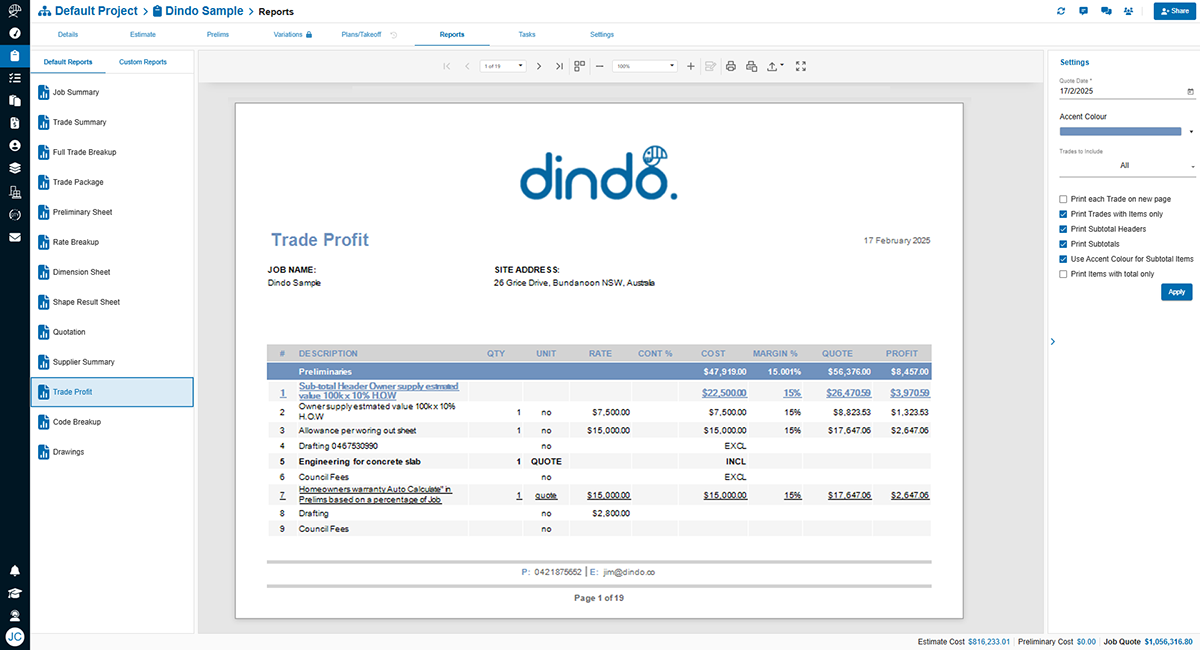Image resolution: width=1200 pixels, height=650 pixels.
Task: Switch to the Custom Reports tab
Action: tap(143, 62)
